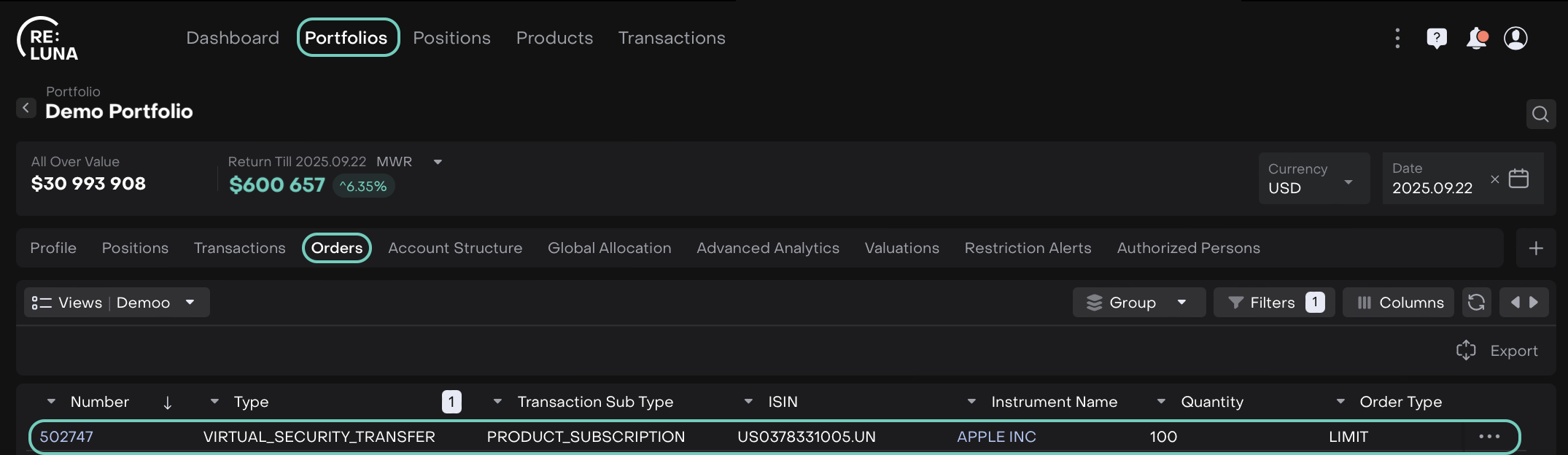This screenshot has height=455, width=1568.
Task: Open the help chat icon
Action: (1436, 38)
